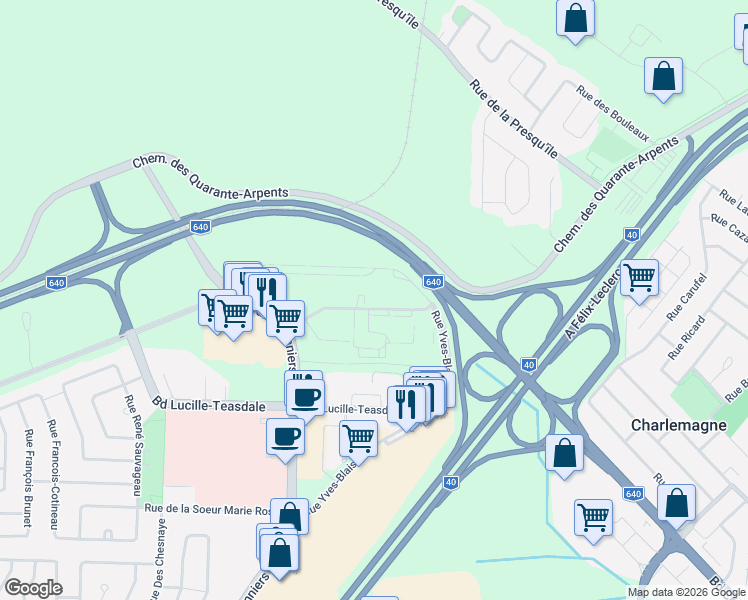Viewport: 748px width, 600px height.
Task: Select the 40 highway shield at upper right
Action: tap(632, 235)
